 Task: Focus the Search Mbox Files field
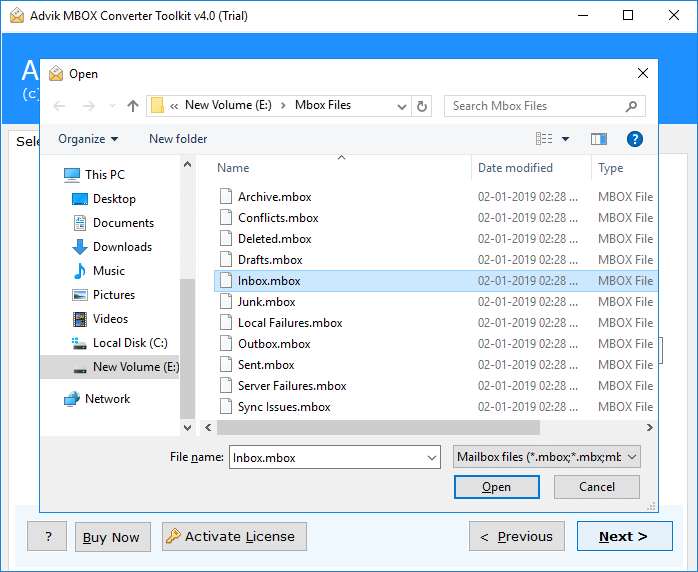[544, 106]
